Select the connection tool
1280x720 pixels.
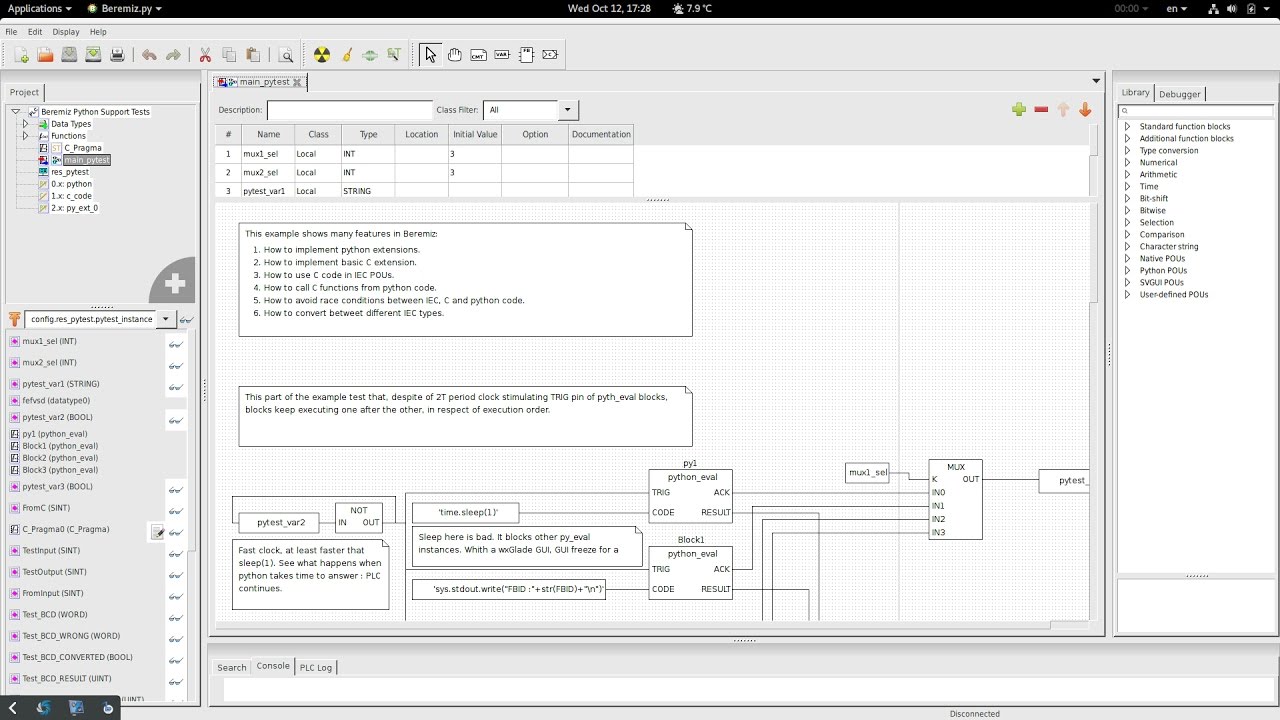point(550,55)
